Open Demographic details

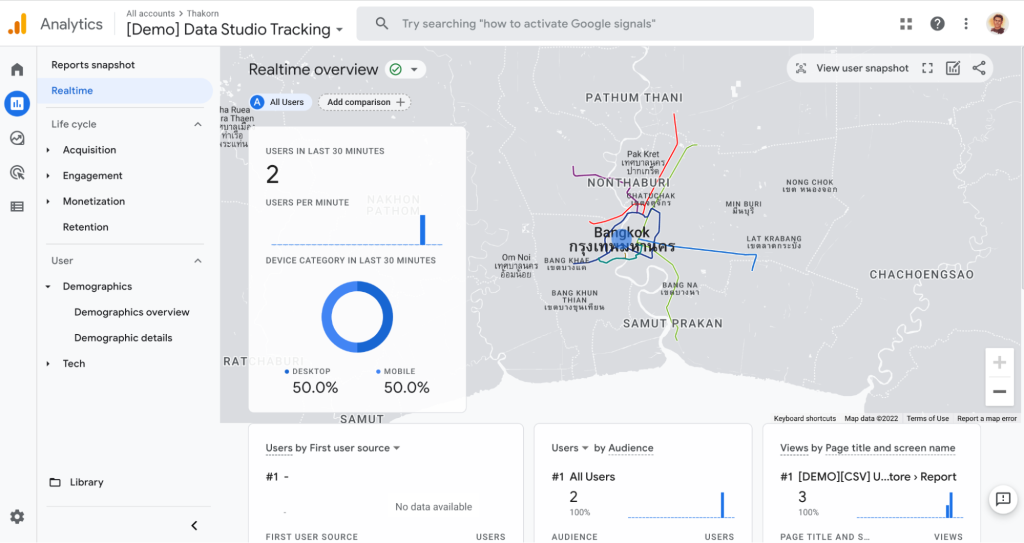pyautogui.click(x=123, y=338)
